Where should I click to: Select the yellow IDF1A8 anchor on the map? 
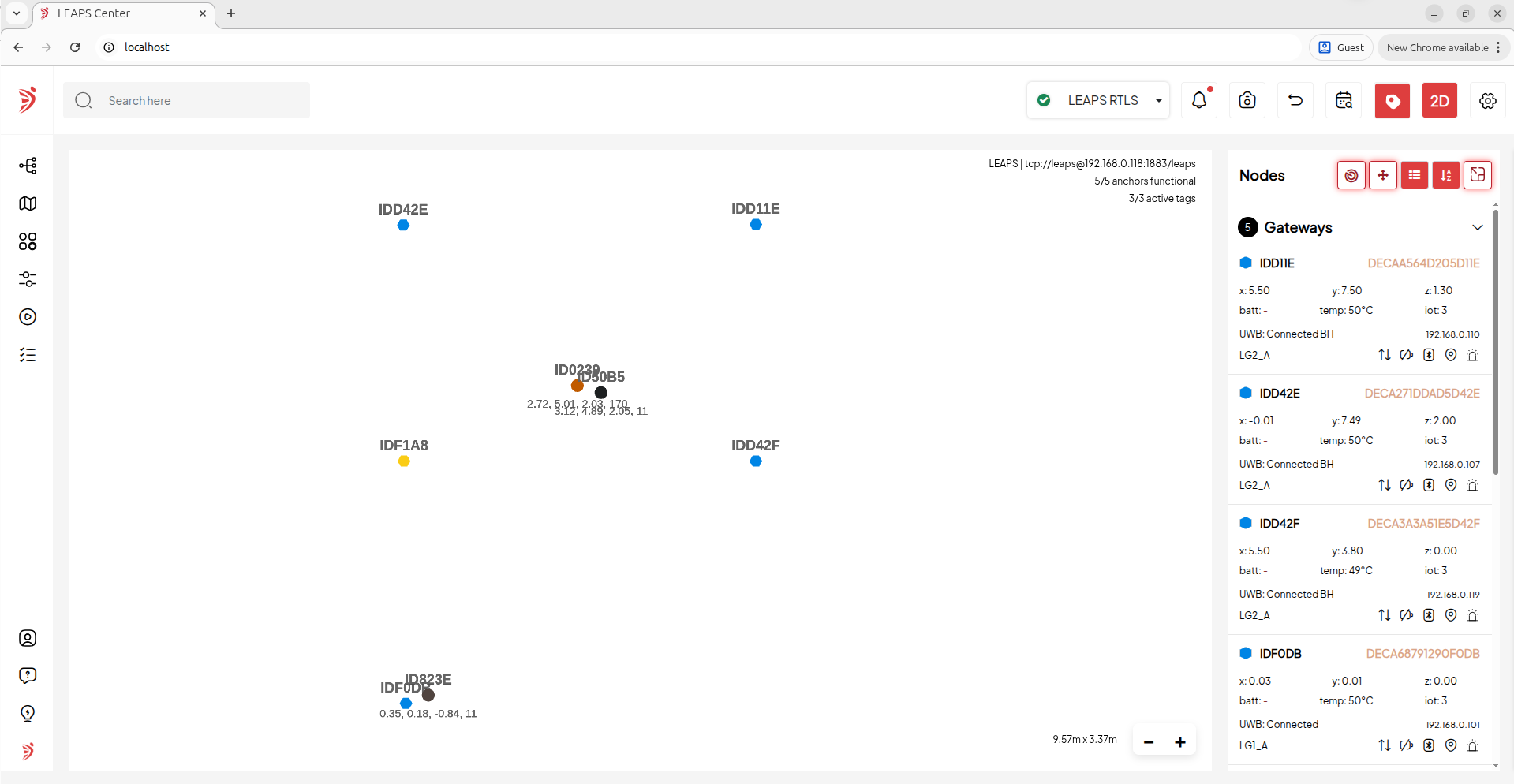click(x=404, y=461)
